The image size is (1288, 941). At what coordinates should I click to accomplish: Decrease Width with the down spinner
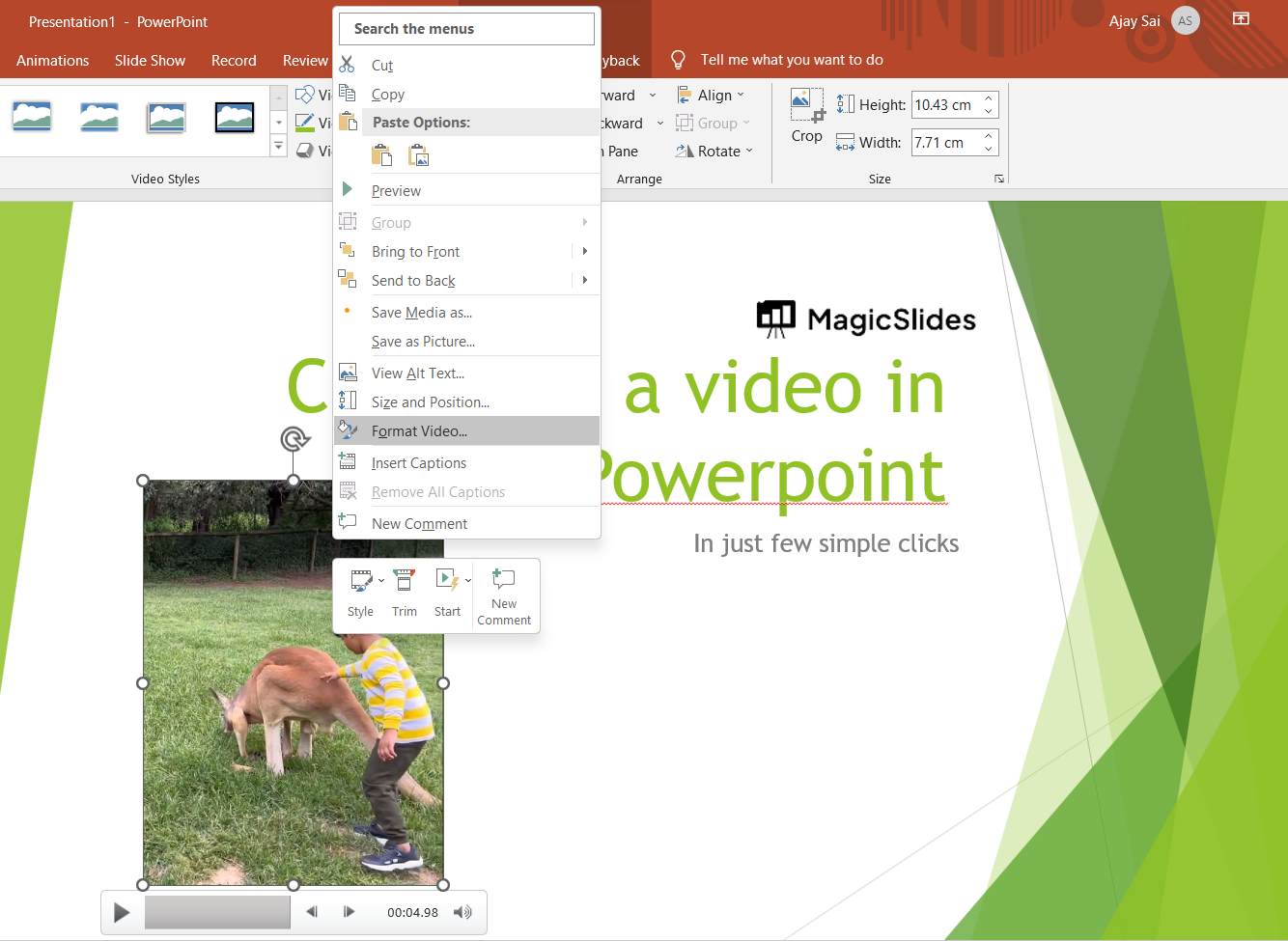click(x=989, y=149)
